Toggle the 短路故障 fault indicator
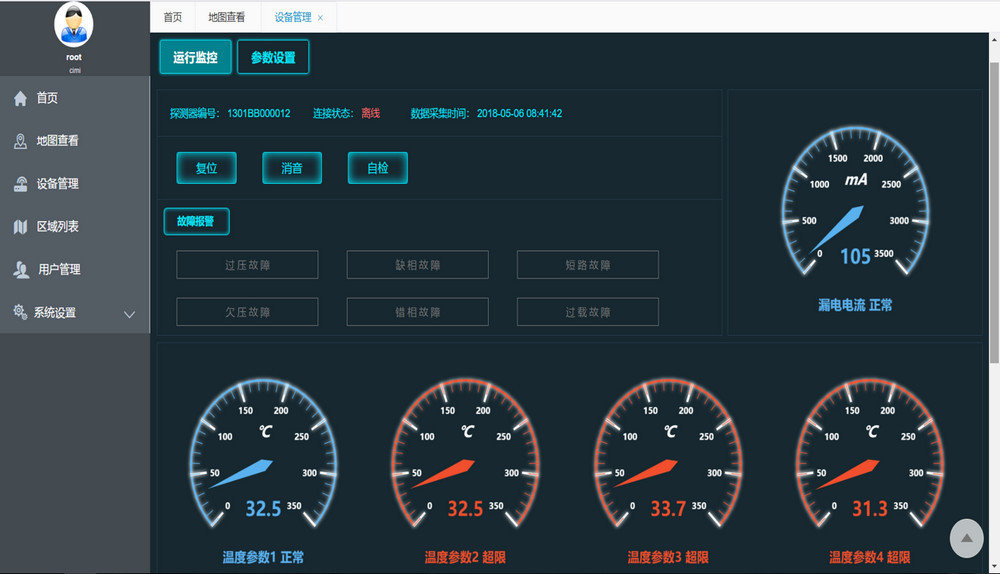This screenshot has width=1000, height=574. click(587, 265)
